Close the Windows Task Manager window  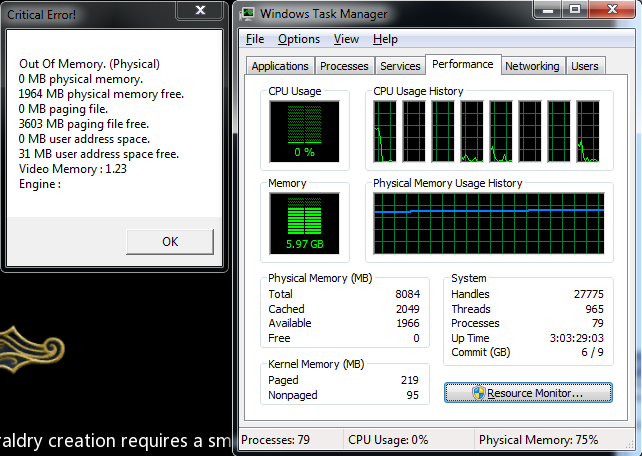[x=612, y=9]
